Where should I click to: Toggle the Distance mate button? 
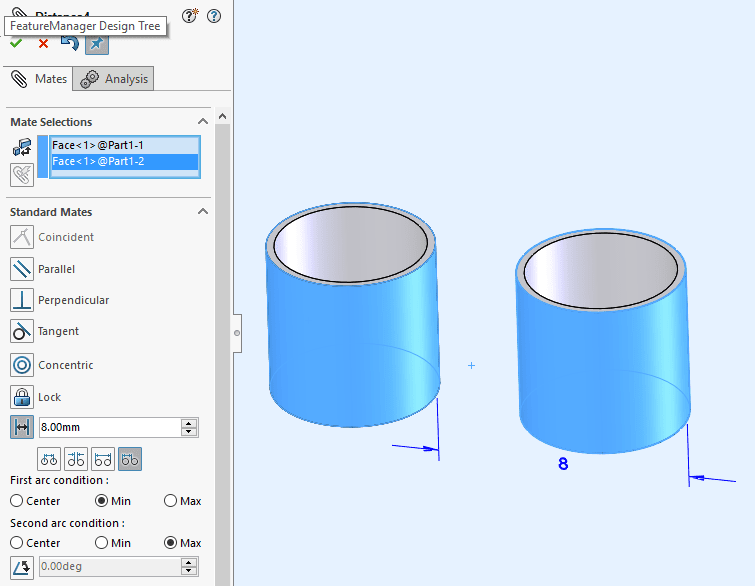point(22,427)
